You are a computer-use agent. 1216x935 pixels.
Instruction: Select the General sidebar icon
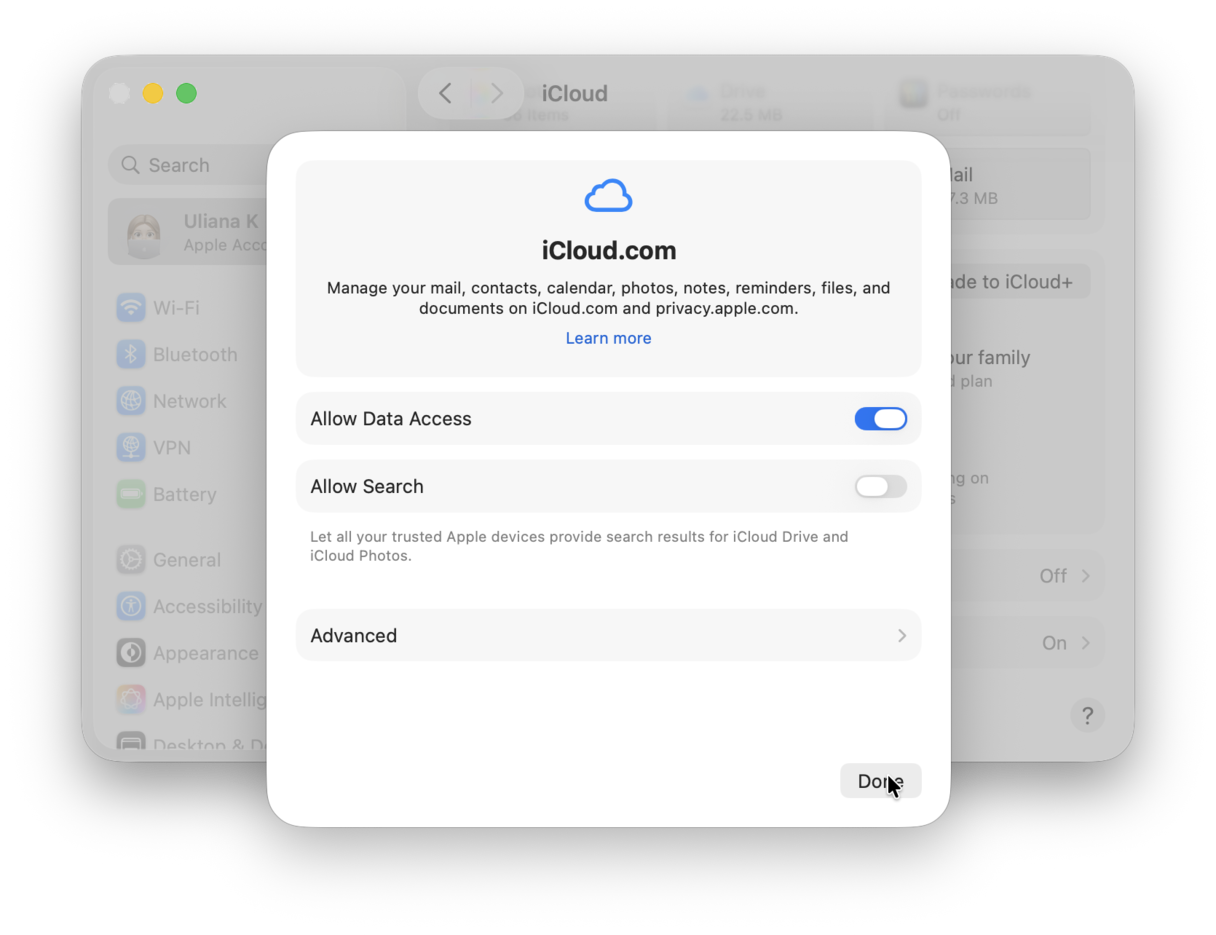point(131,560)
